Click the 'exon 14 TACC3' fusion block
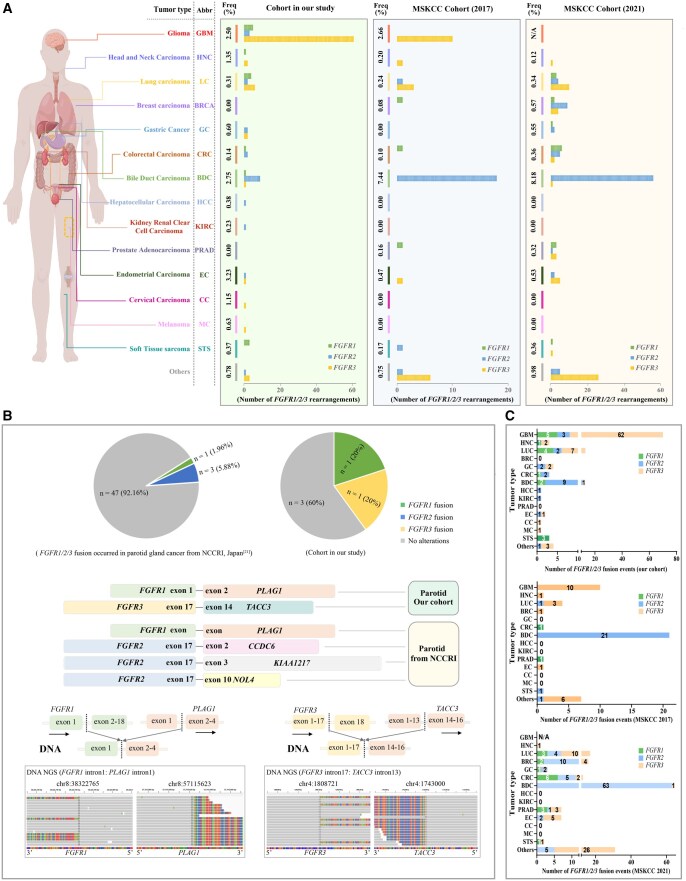 [x=258, y=607]
